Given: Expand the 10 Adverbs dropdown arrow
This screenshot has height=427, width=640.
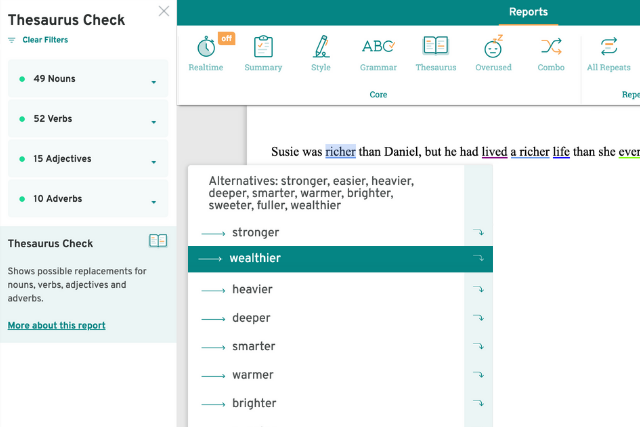Looking at the screenshot, I should click(153, 202).
